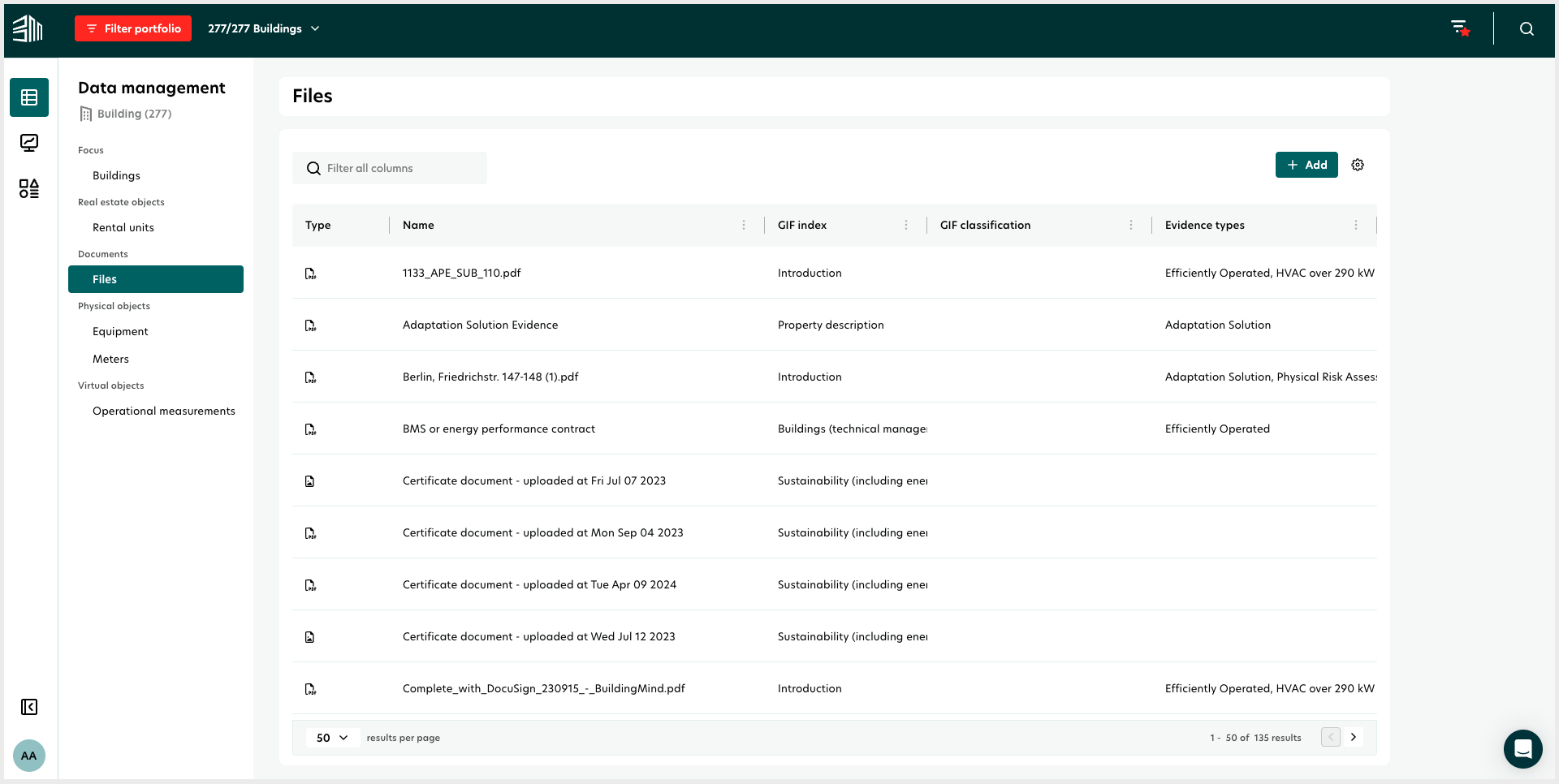
Task: Open the AA user avatar
Action: (29, 756)
